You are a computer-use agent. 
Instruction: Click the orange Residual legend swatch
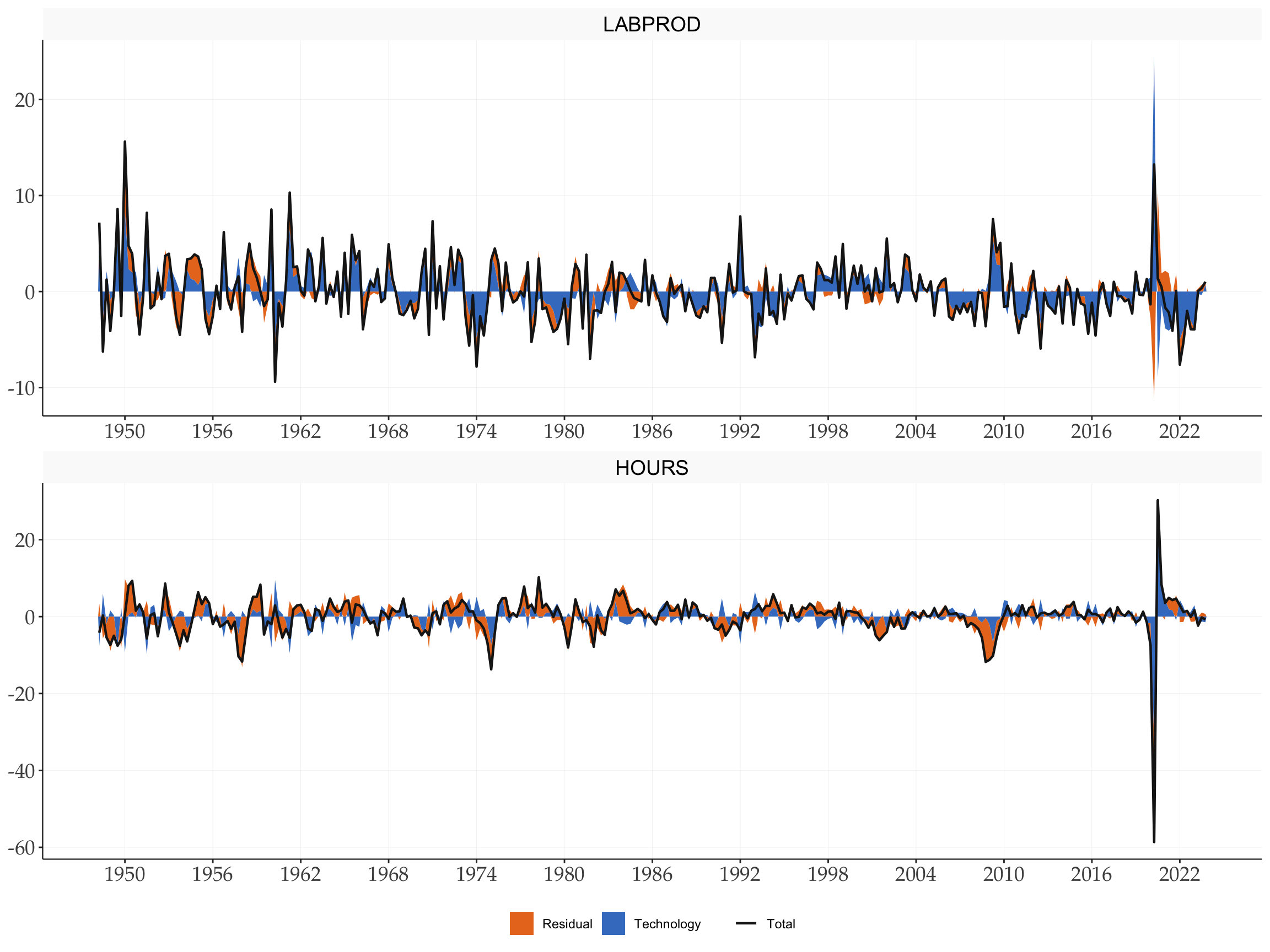tap(521, 923)
